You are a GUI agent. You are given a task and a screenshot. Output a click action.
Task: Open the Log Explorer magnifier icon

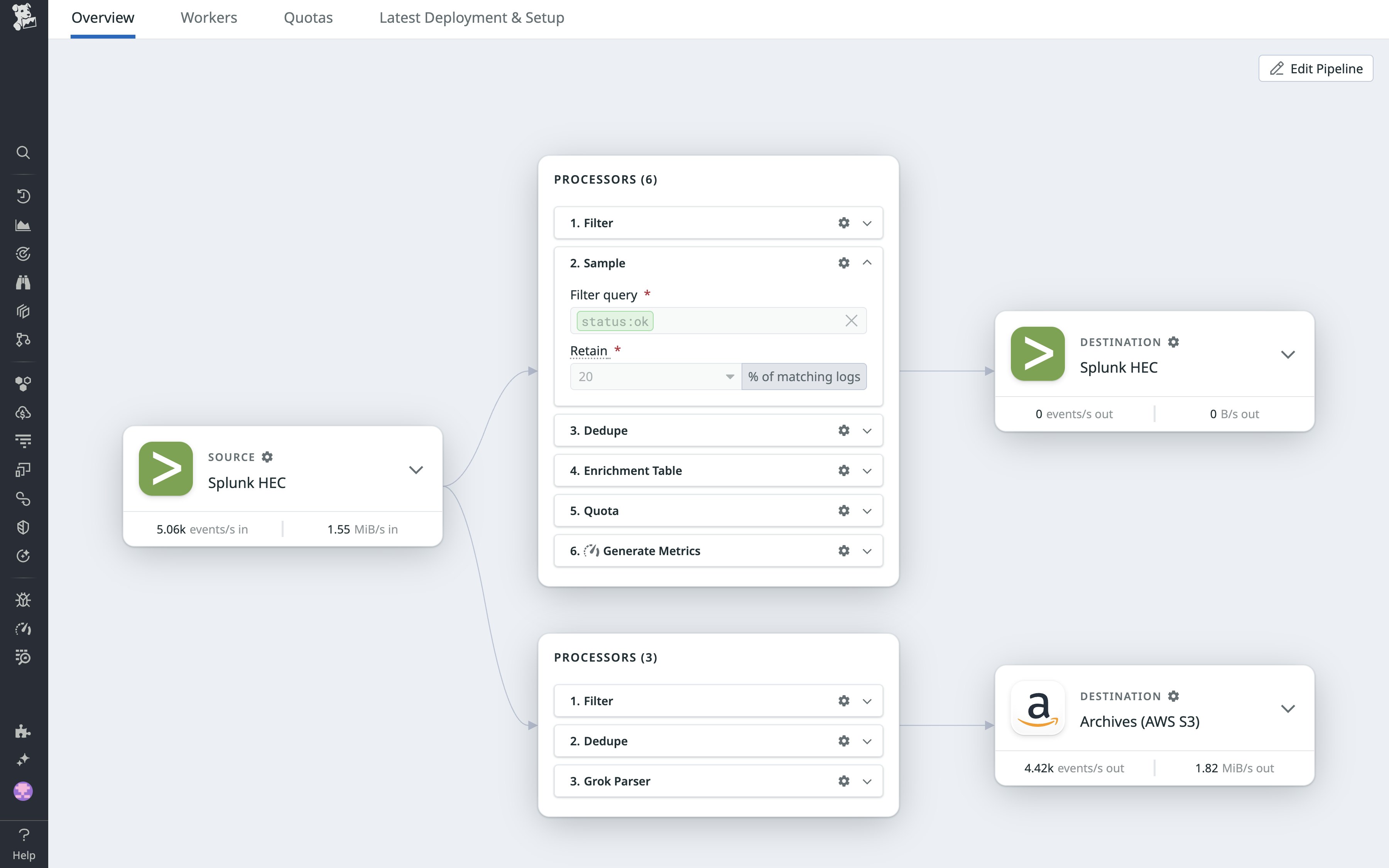coord(23,657)
